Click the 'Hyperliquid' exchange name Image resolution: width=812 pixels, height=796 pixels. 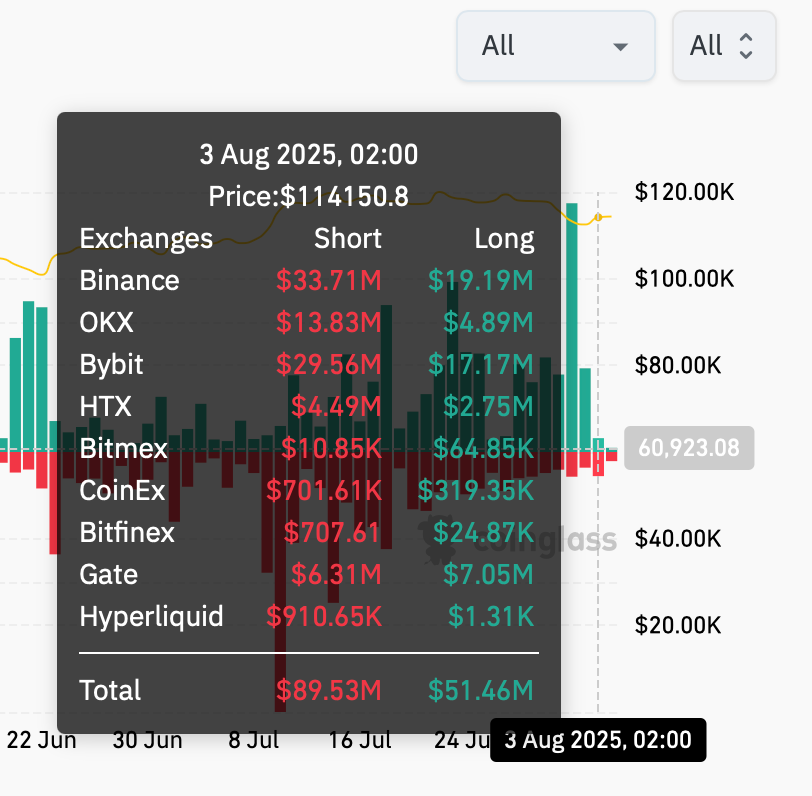[151, 616]
